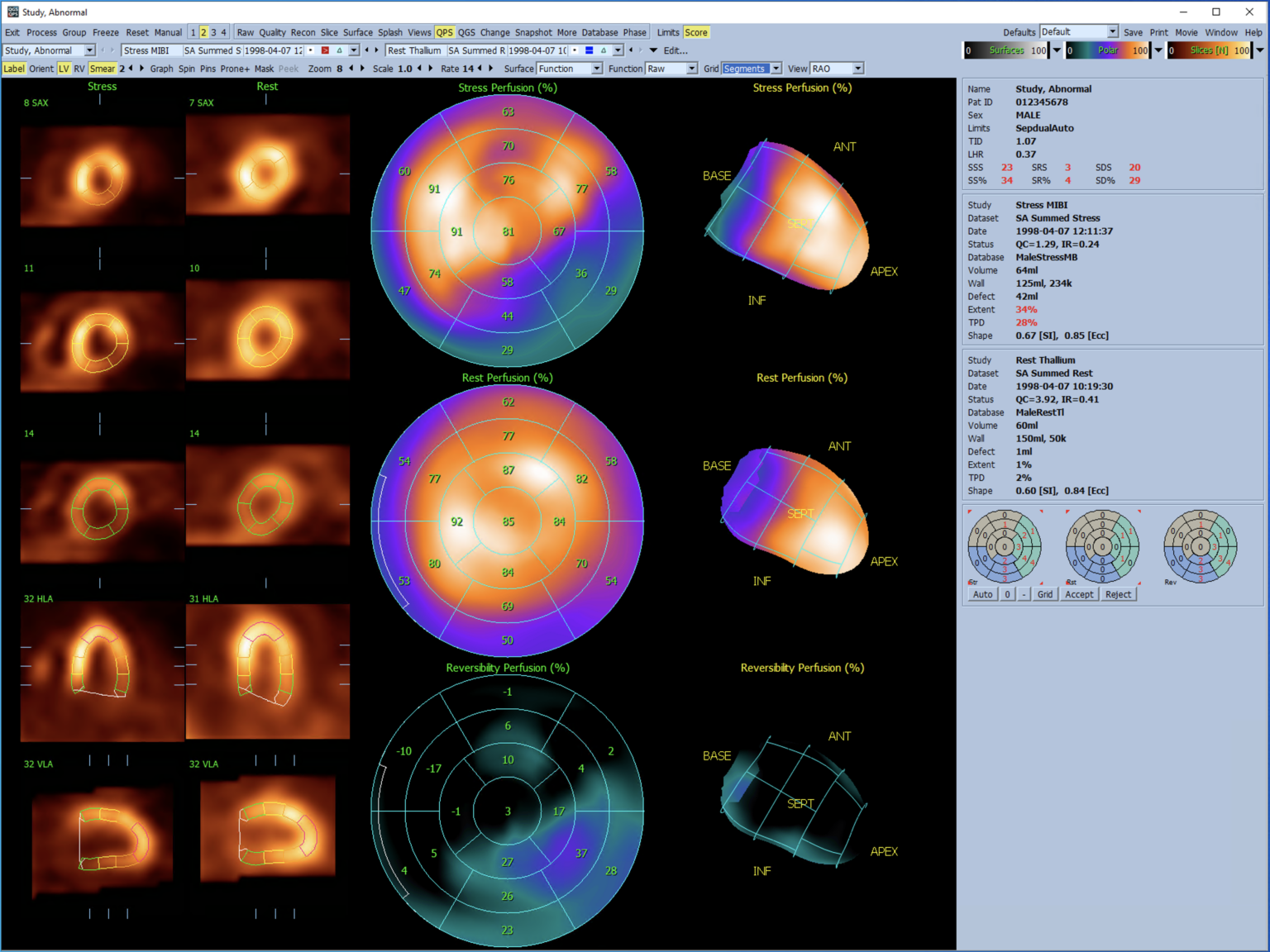Click the increment arrow next to Smear 2
The height and width of the screenshot is (952, 1270).
[x=139, y=69]
